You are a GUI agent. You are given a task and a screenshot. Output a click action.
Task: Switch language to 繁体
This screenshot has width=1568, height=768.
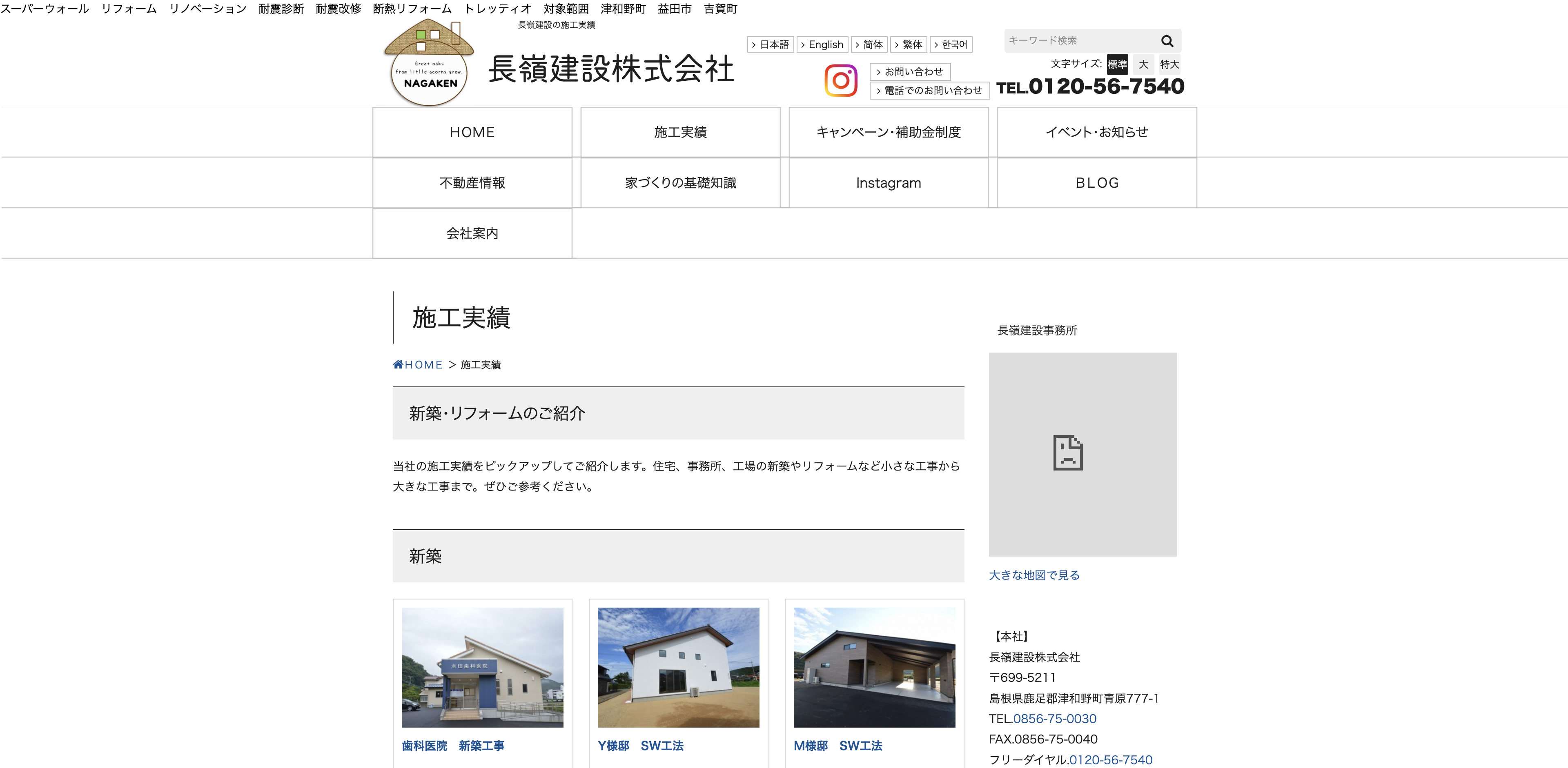[x=908, y=44]
